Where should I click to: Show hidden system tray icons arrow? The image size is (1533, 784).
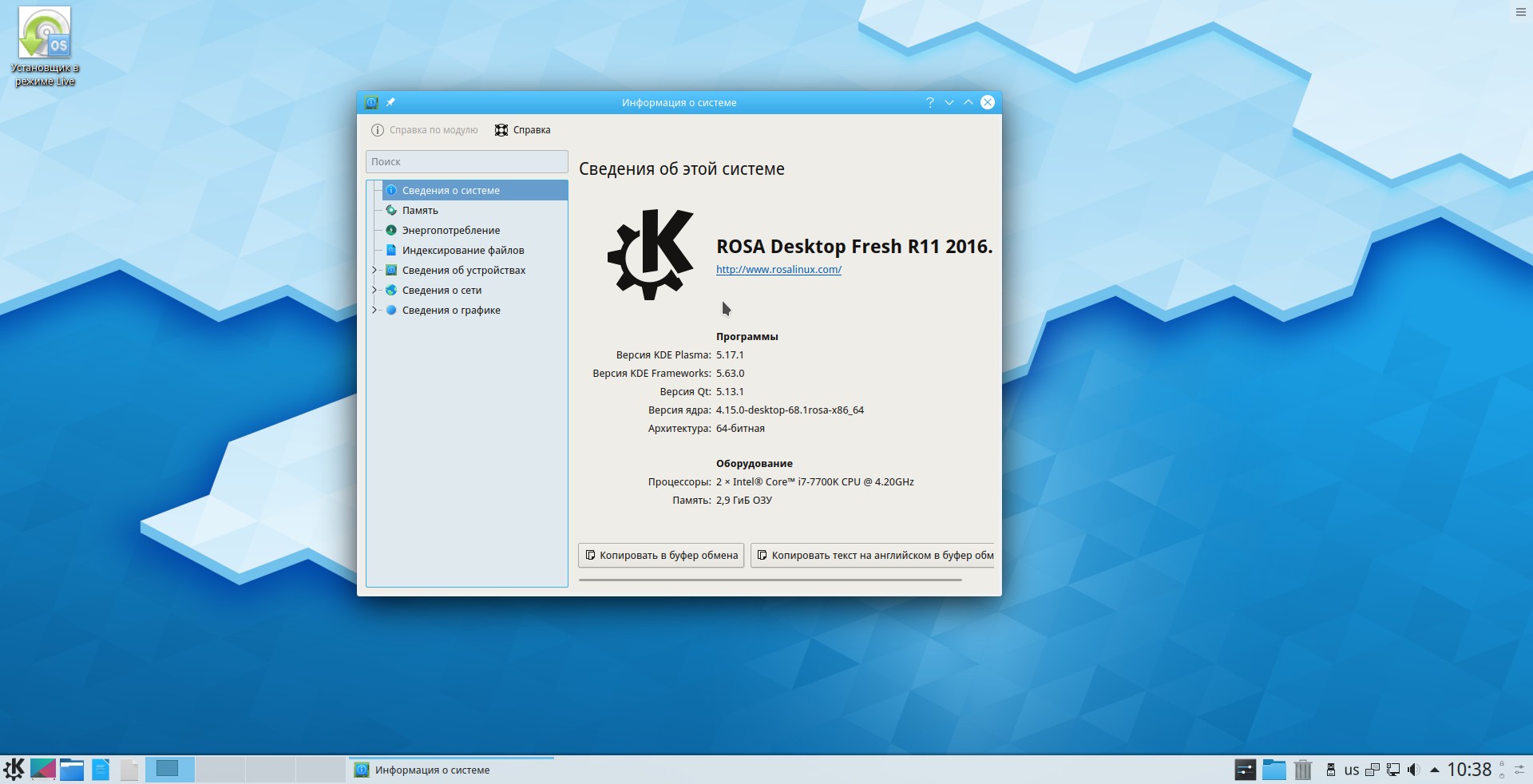1435,770
